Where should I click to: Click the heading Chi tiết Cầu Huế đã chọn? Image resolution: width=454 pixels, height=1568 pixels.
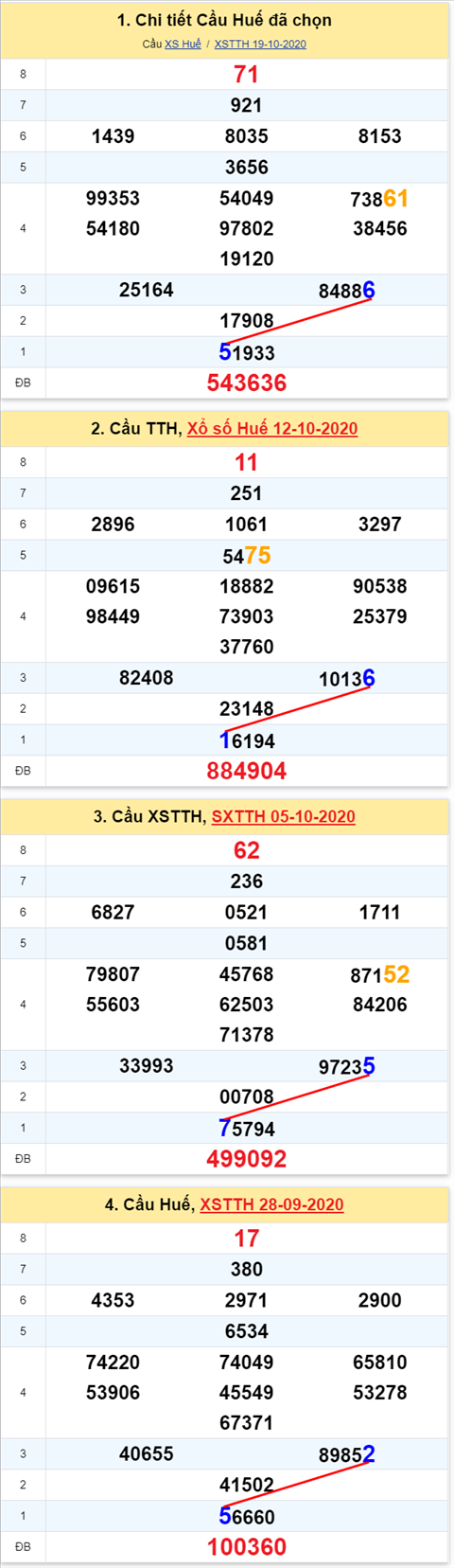[x=224, y=20]
